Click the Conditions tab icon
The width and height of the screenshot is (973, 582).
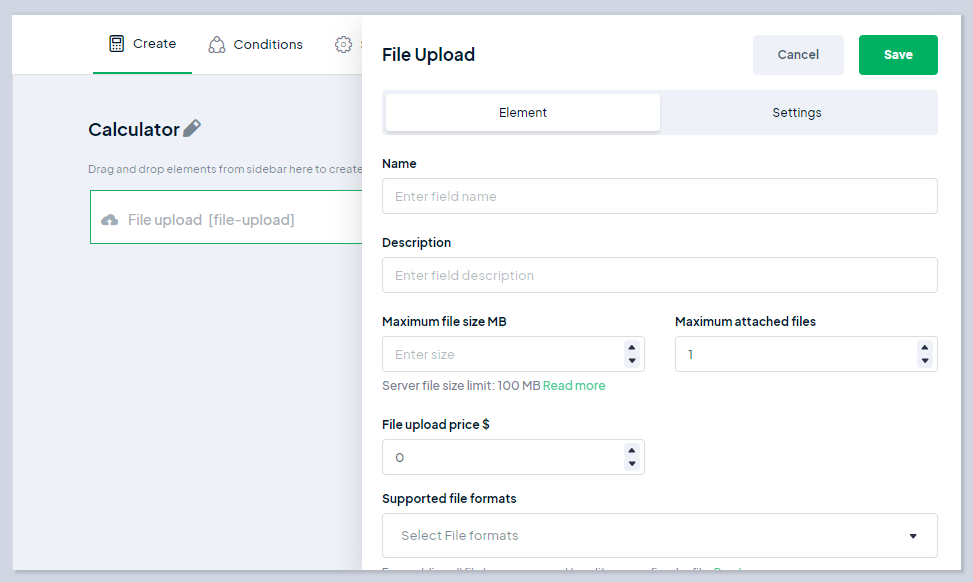216,45
